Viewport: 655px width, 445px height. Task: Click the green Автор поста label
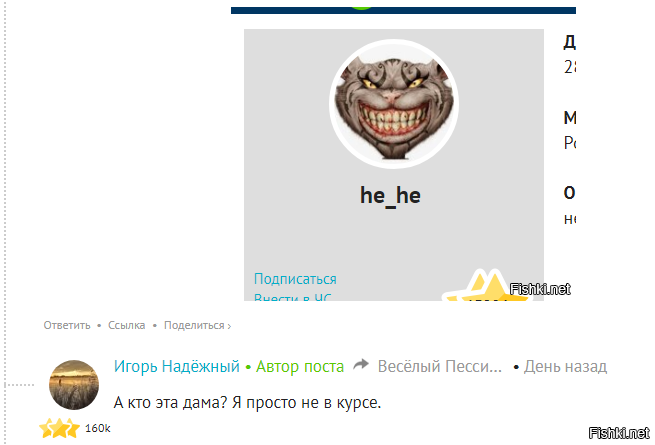point(299,366)
